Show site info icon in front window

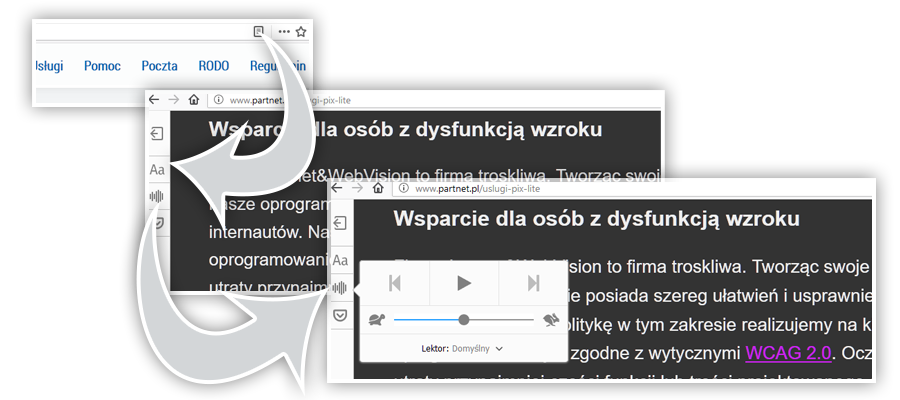coord(404,188)
